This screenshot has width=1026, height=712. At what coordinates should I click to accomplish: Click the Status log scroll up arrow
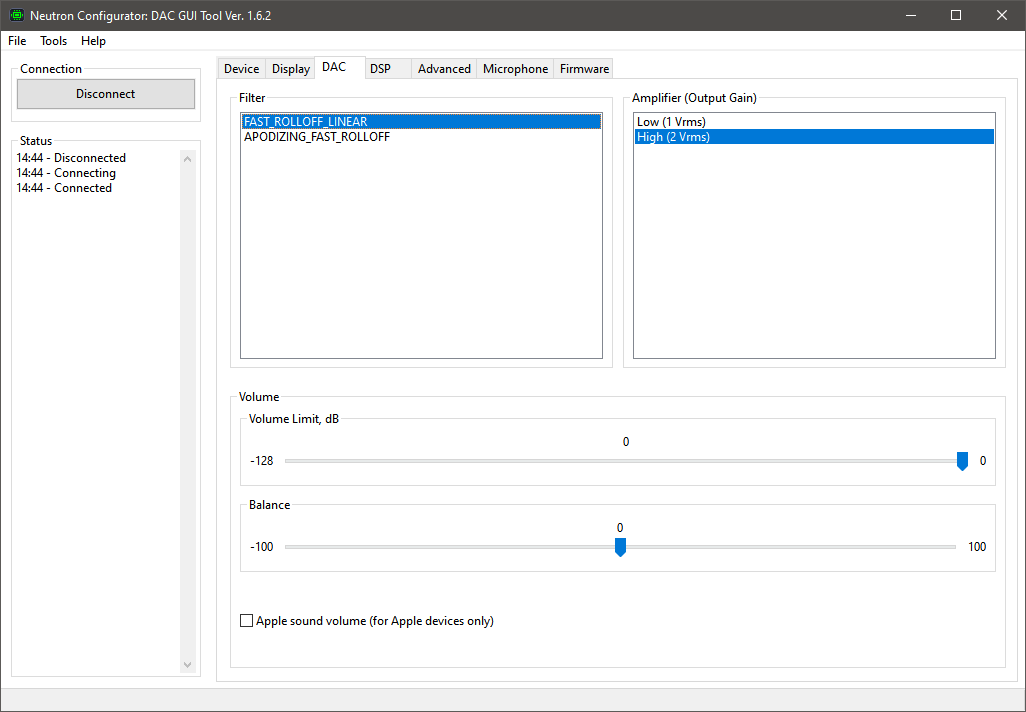(187, 157)
